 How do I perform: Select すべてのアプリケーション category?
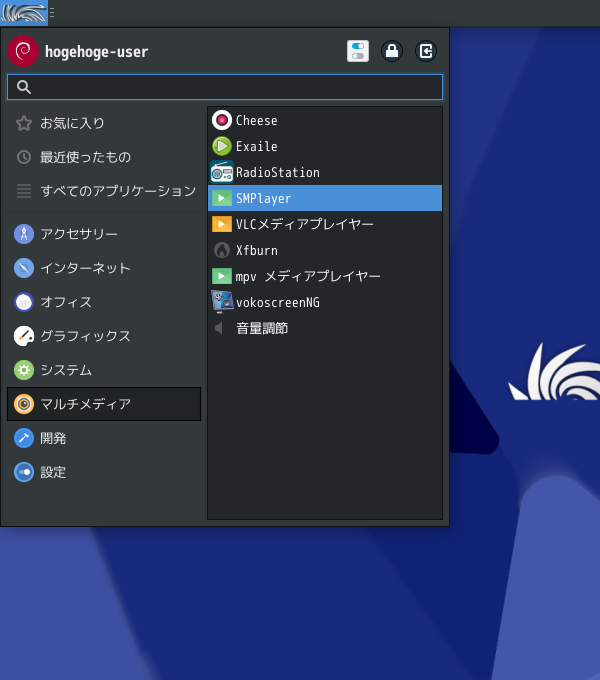point(104,191)
